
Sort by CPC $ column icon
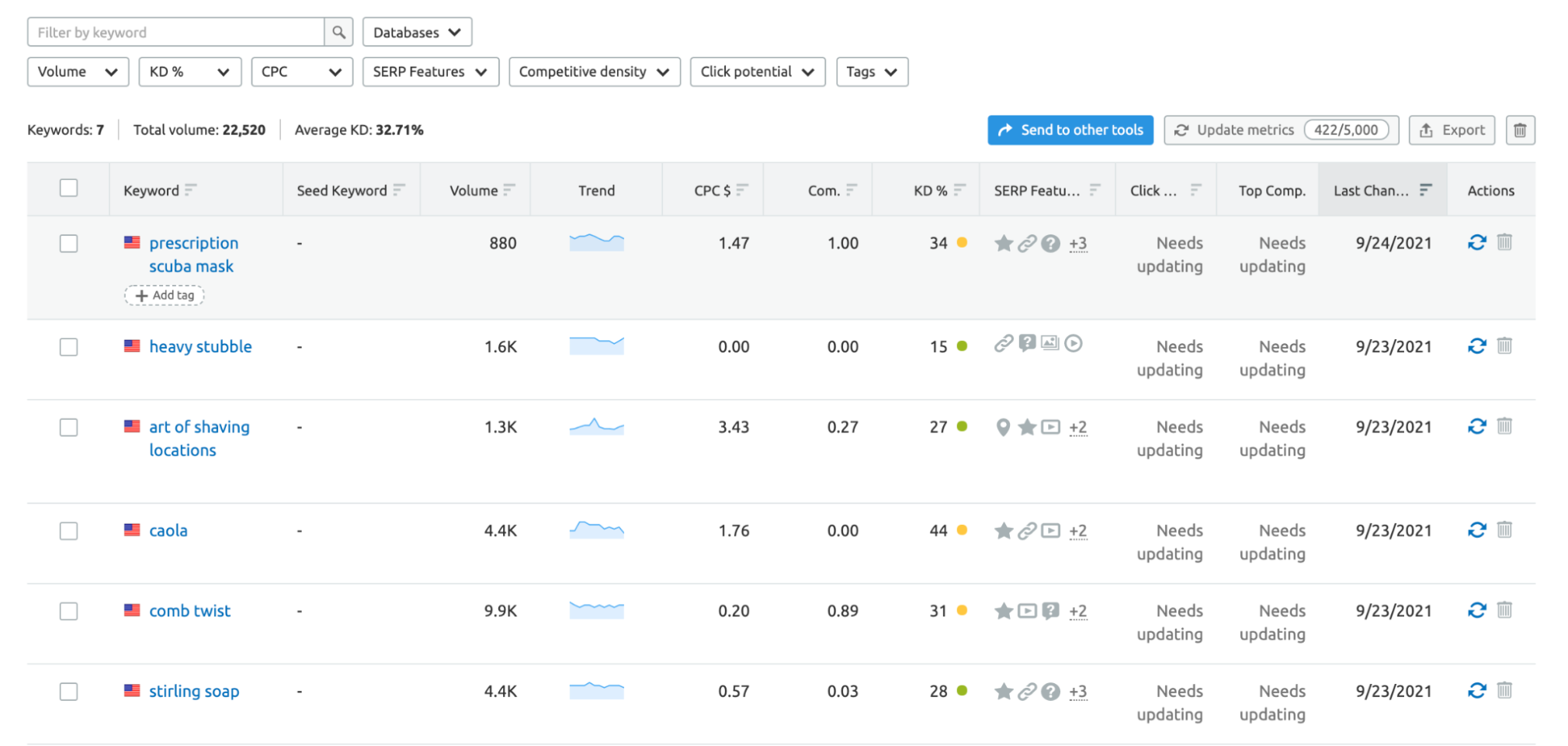pyautogui.click(x=742, y=190)
